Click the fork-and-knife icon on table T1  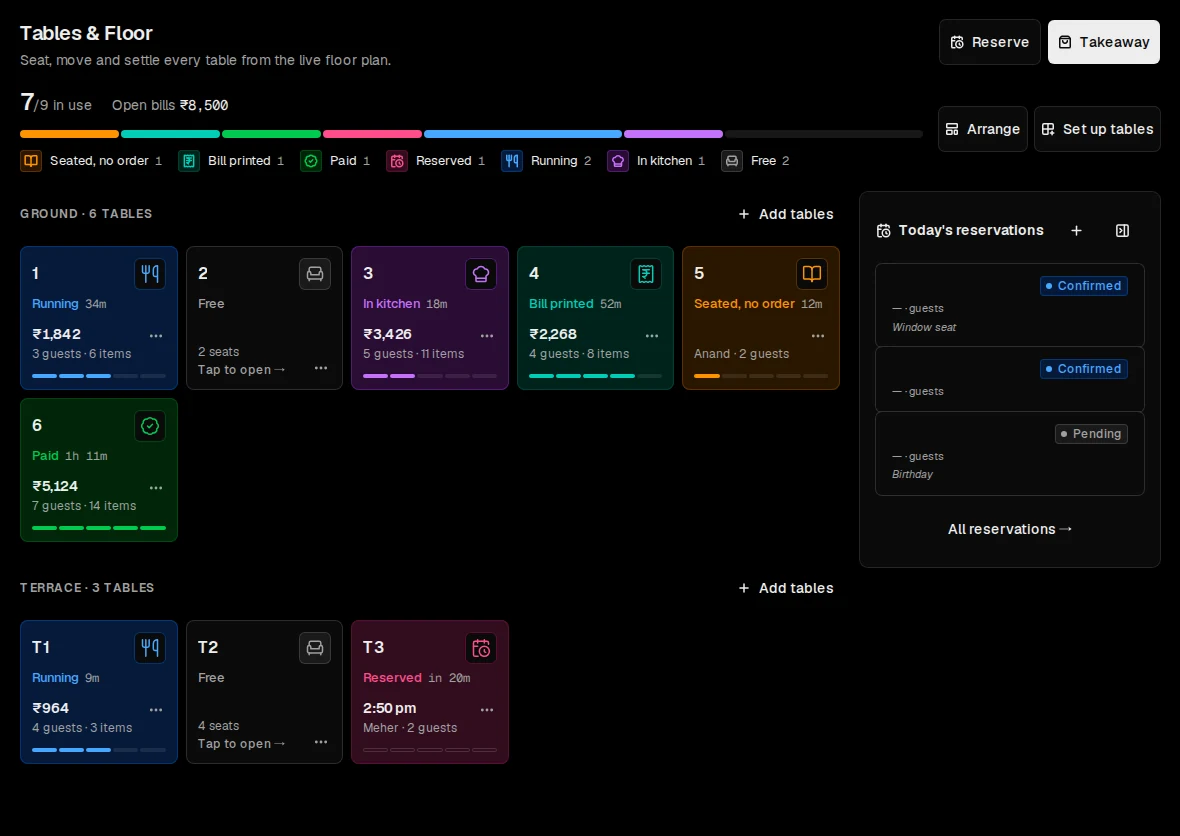point(150,648)
